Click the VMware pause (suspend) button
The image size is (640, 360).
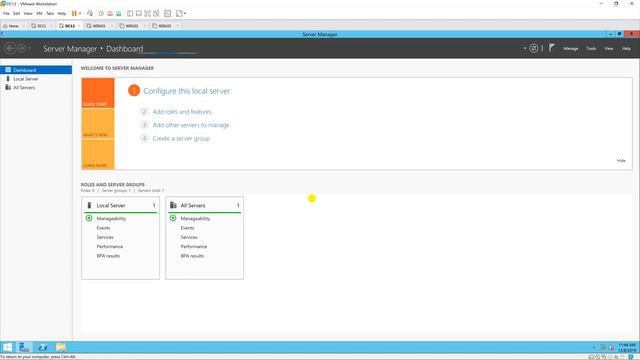(x=74, y=13)
